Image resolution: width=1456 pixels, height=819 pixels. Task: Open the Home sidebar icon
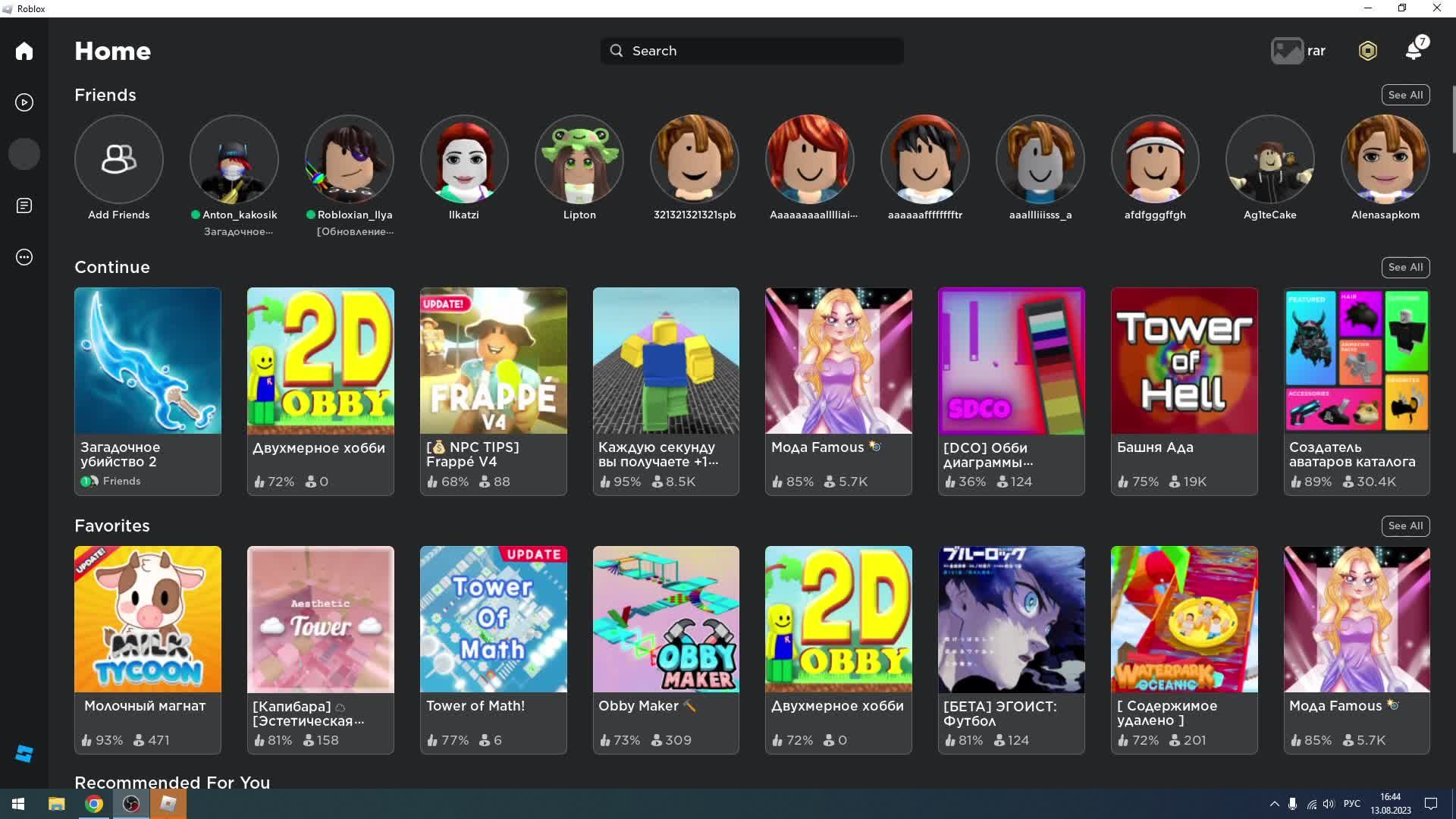point(24,51)
